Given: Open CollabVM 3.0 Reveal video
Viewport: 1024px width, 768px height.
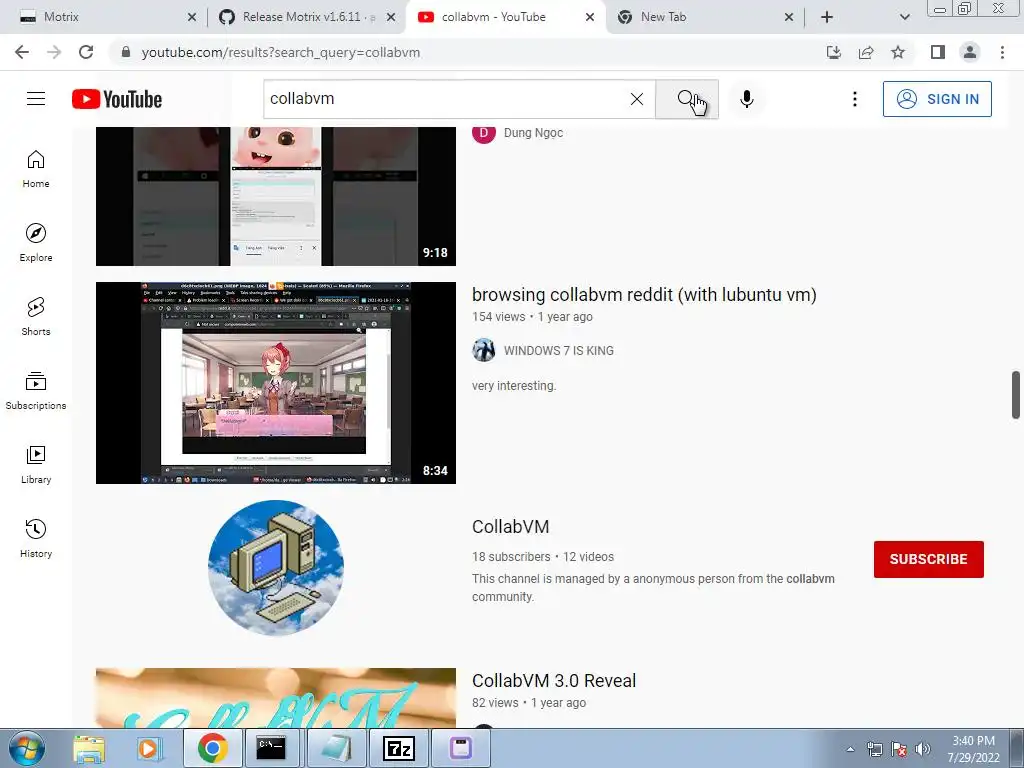Looking at the screenshot, I should click(554, 680).
